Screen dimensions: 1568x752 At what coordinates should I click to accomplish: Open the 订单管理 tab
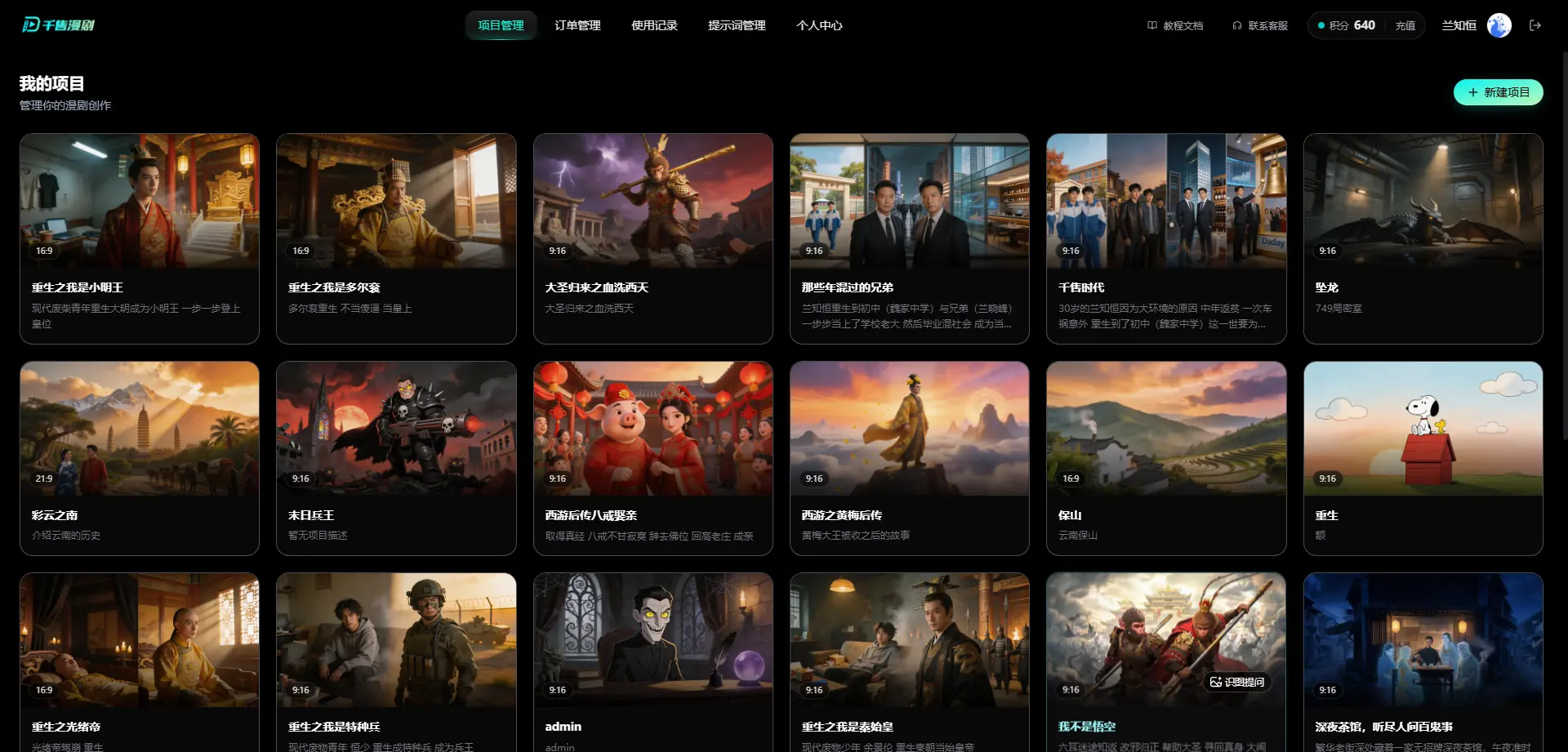coord(577,25)
